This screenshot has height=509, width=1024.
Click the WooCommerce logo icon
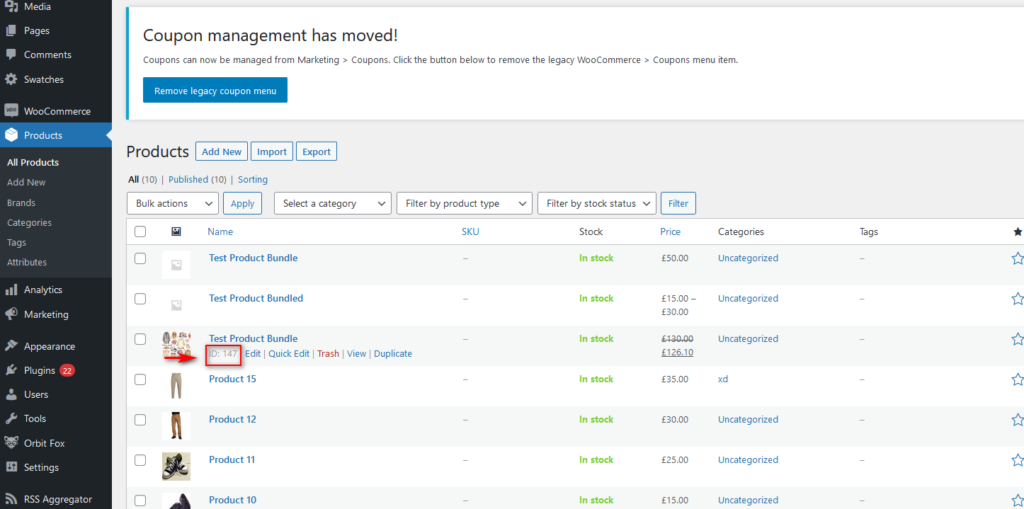(10, 111)
